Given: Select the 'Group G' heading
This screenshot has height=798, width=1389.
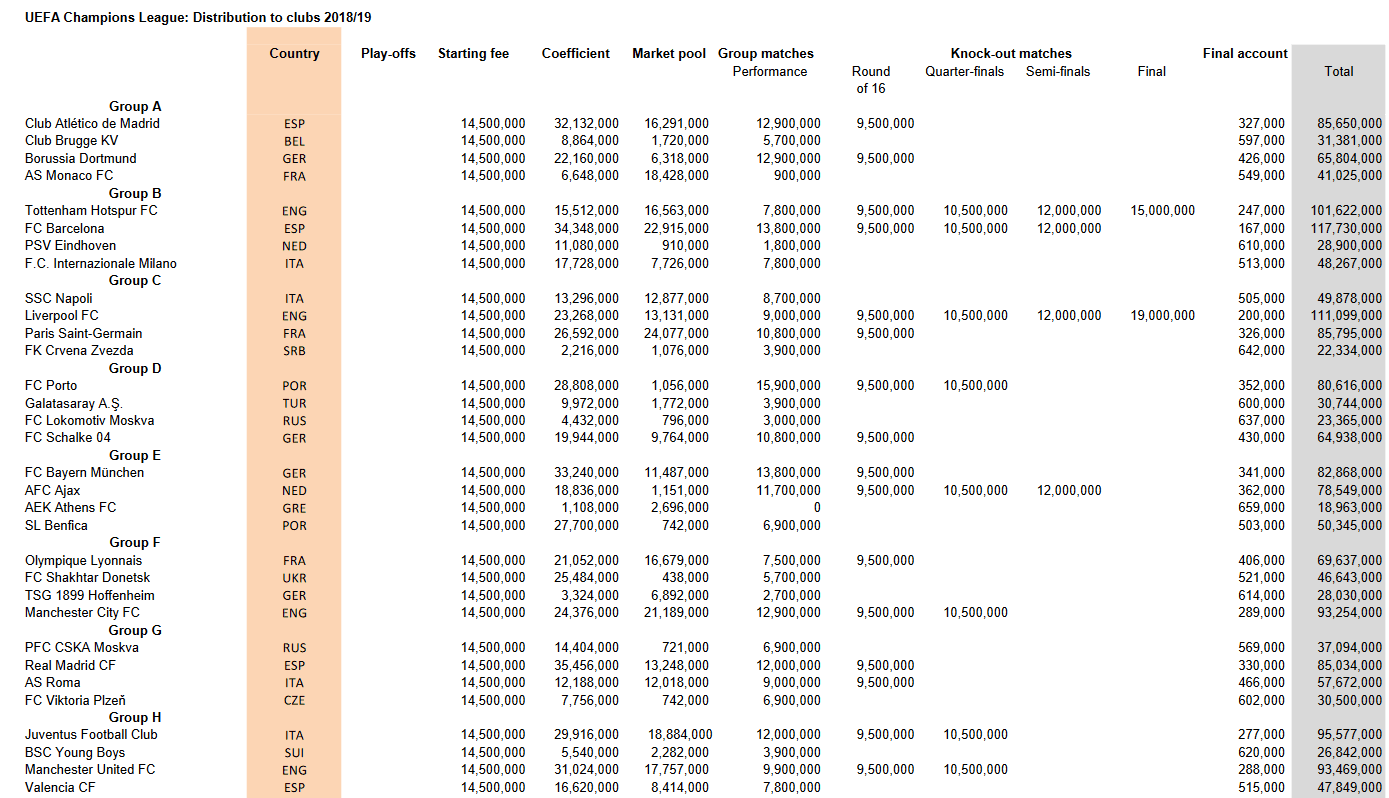Looking at the screenshot, I should [x=135, y=630].
